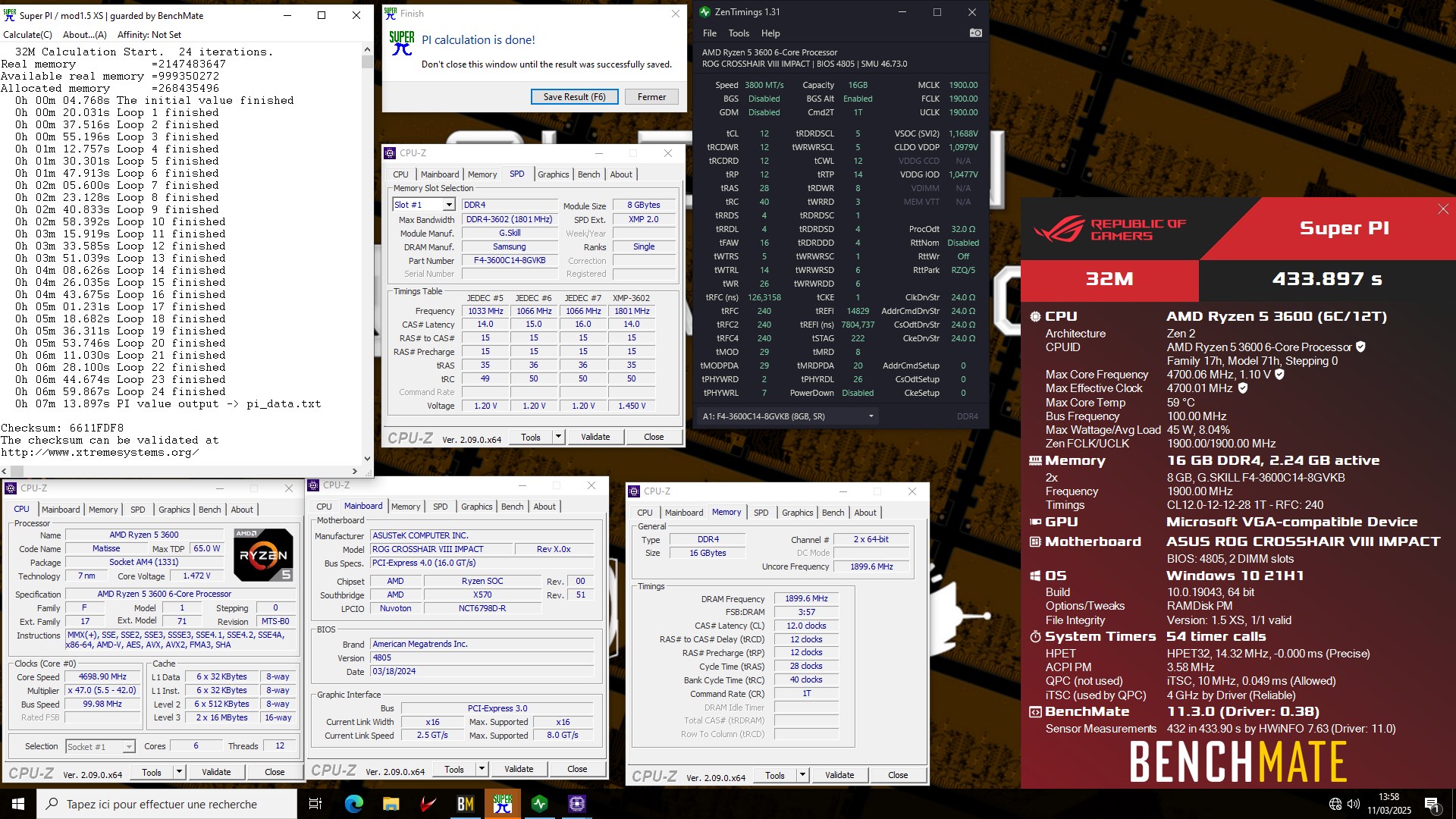The image size is (1456, 819).
Task: Open the About...(A) menu in Super PI
Action: [x=84, y=35]
